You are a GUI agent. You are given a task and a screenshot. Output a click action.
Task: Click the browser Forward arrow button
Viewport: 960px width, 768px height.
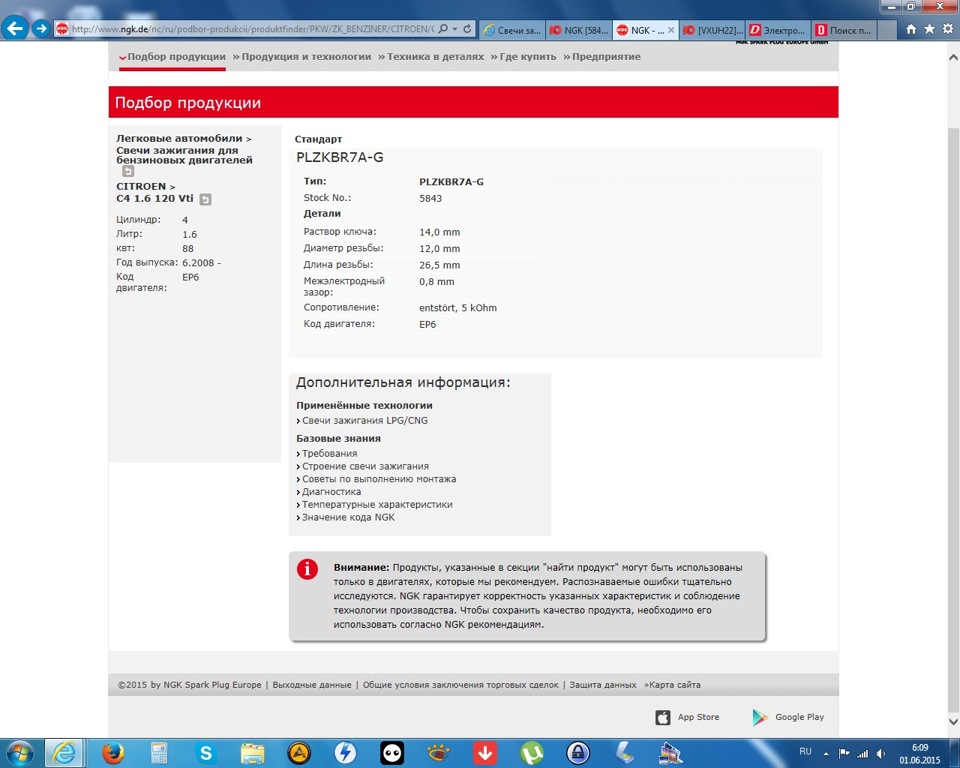(x=41, y=29)
